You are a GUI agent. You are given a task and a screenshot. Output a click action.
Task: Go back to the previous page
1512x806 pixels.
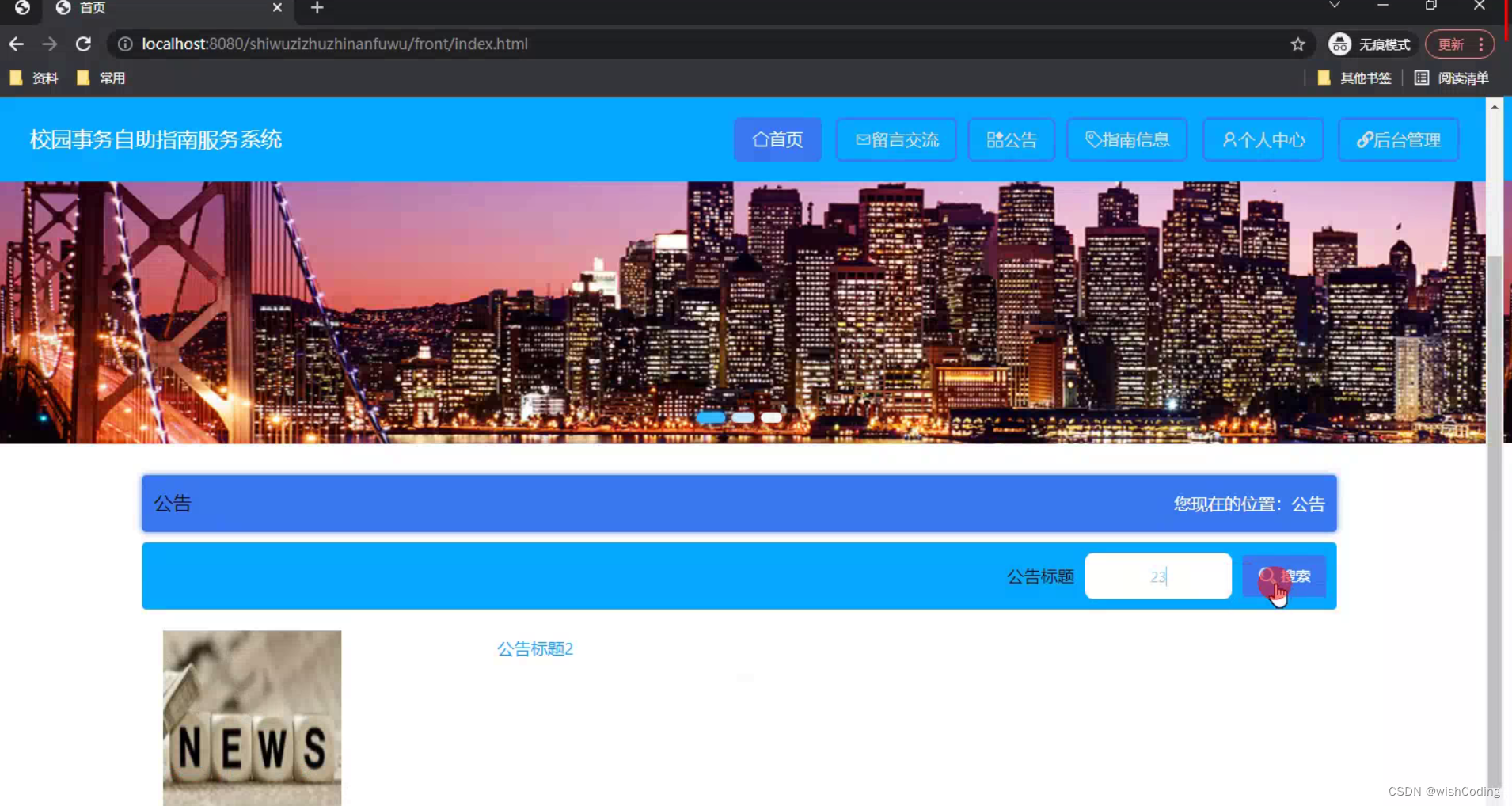16,44
